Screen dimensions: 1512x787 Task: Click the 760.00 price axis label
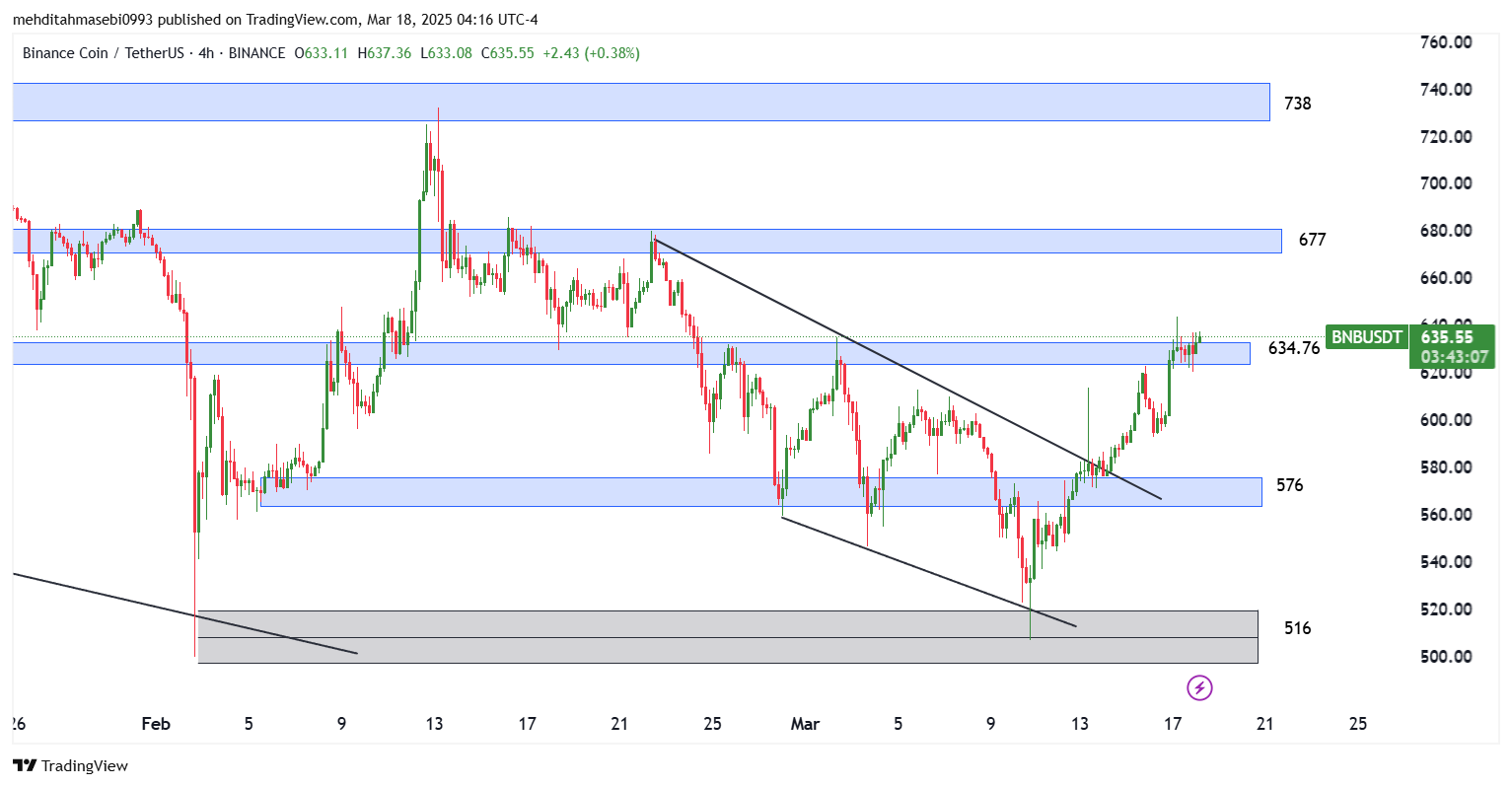pyautogui.click(x=1447, y=42)
